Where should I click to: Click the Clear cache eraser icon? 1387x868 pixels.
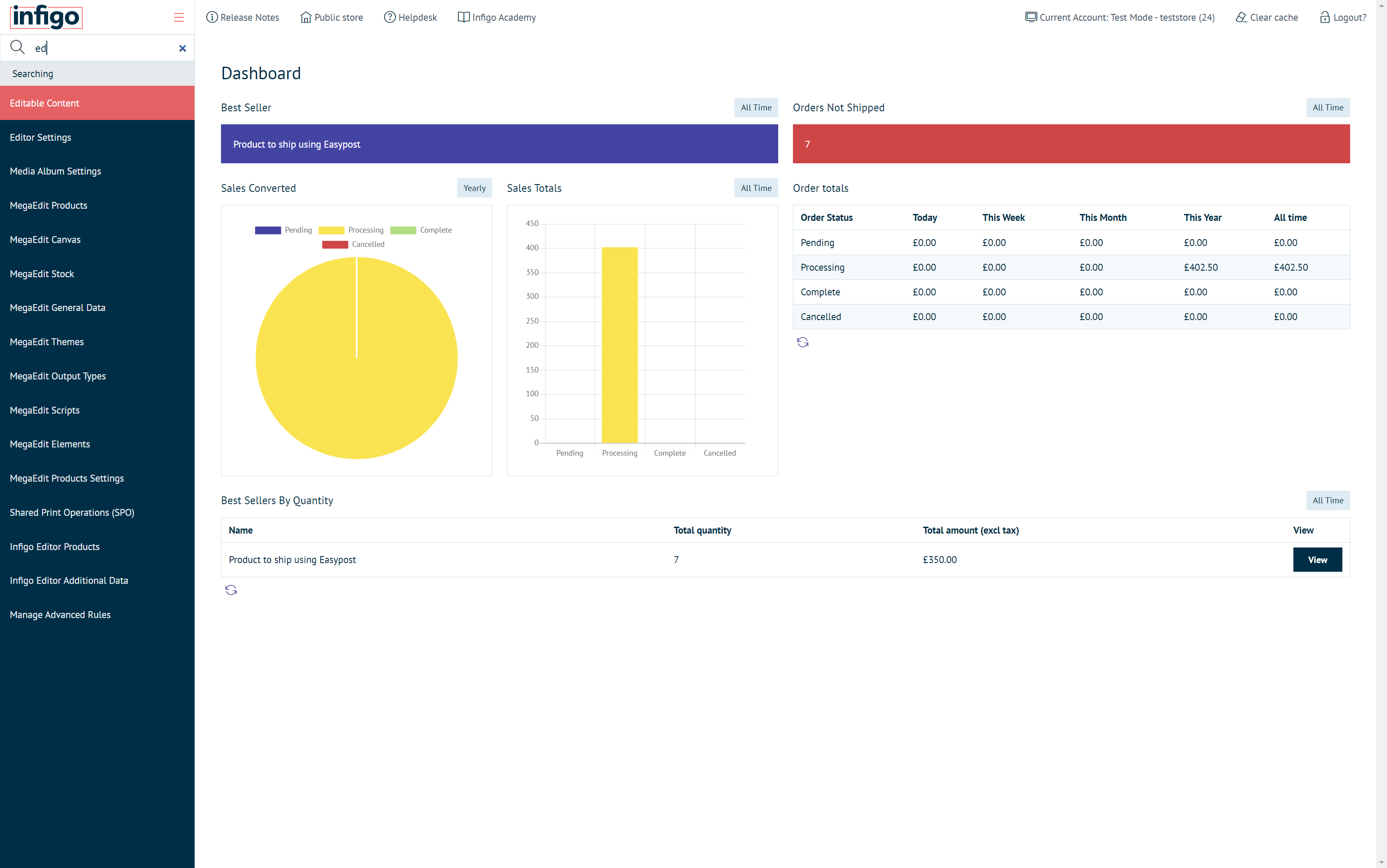1241,17
